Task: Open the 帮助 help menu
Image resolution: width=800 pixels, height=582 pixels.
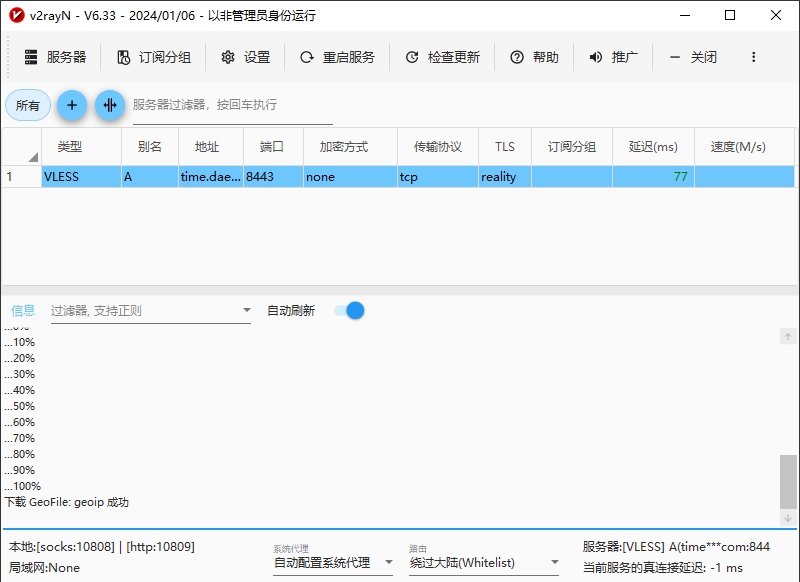Action: 534,57
